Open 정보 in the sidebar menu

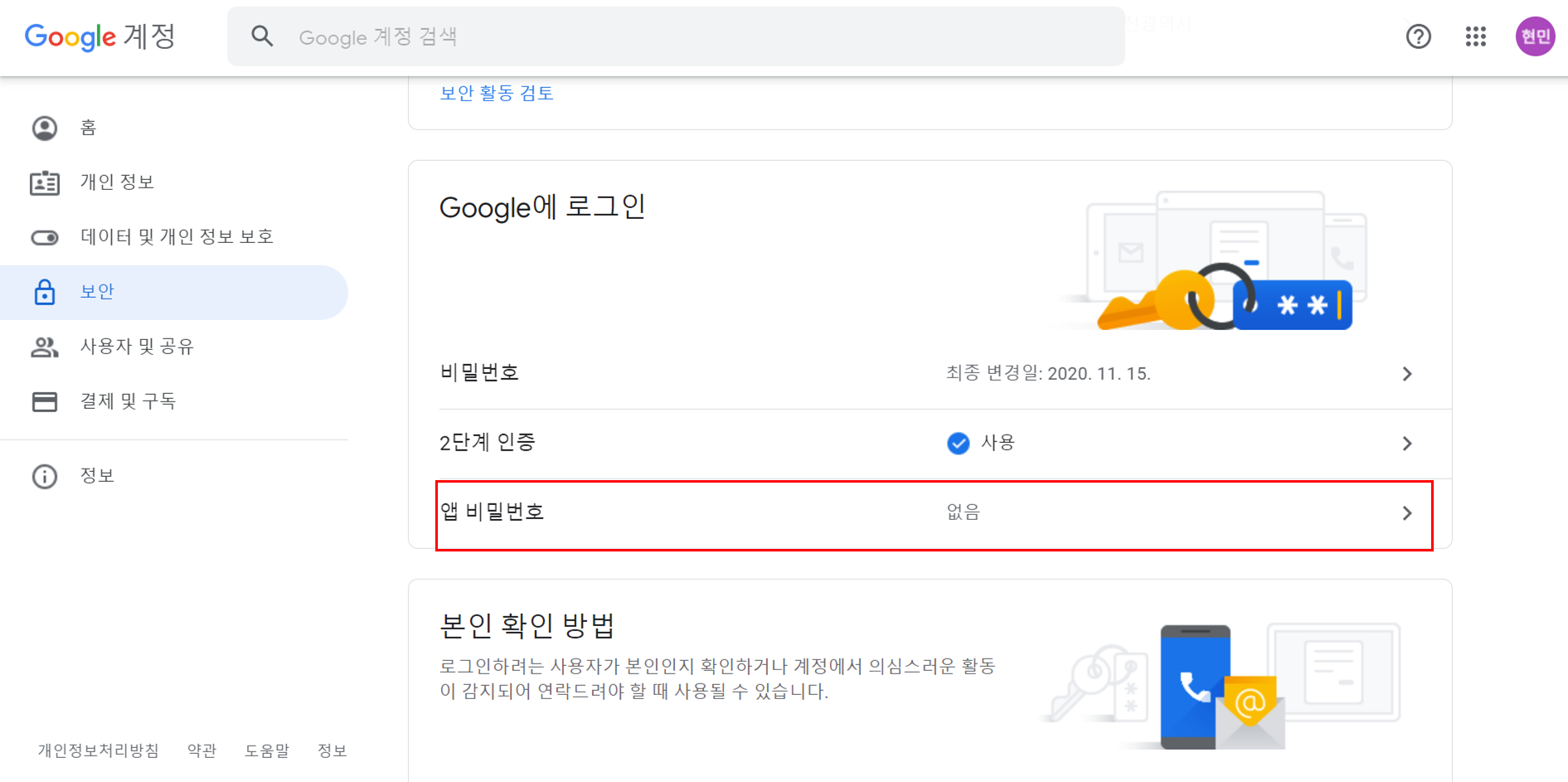click(x=174, y=476)
